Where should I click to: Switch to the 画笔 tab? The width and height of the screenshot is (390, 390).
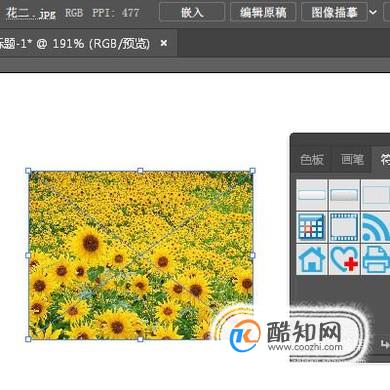click(352, 160)
